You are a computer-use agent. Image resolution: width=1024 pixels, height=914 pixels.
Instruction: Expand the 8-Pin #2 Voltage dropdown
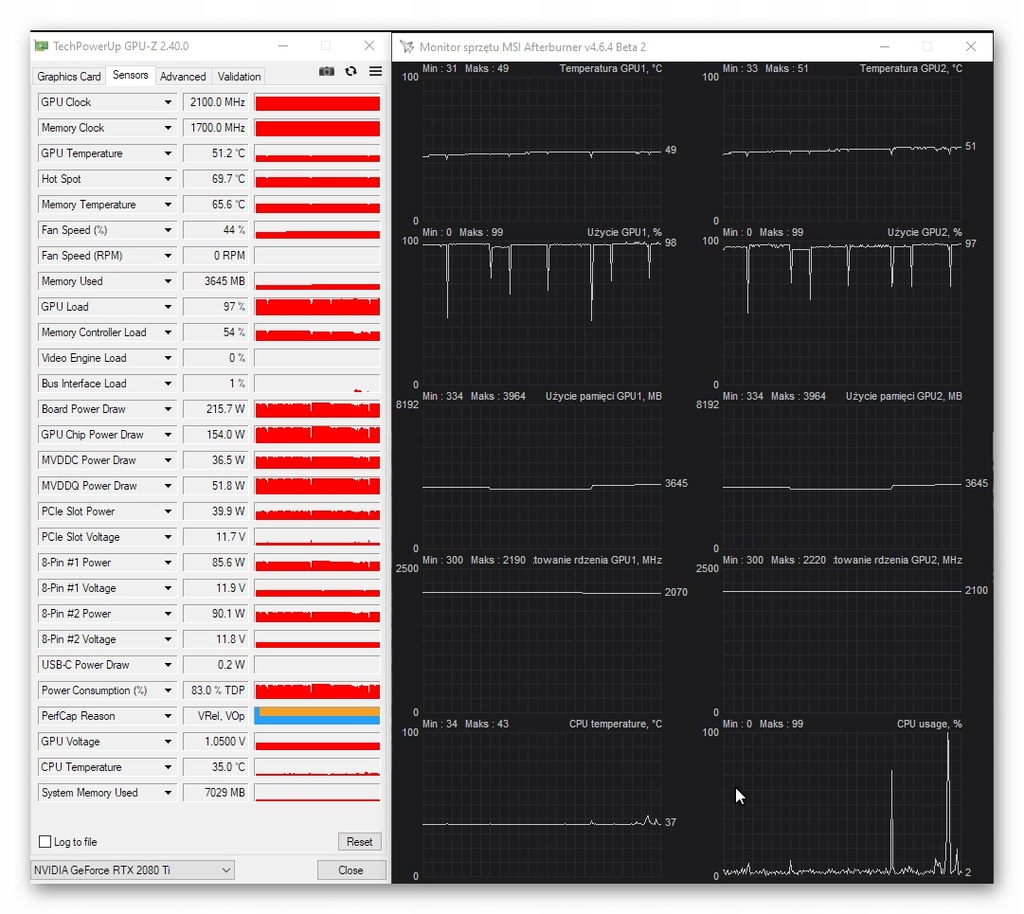(x=168, y=639)
